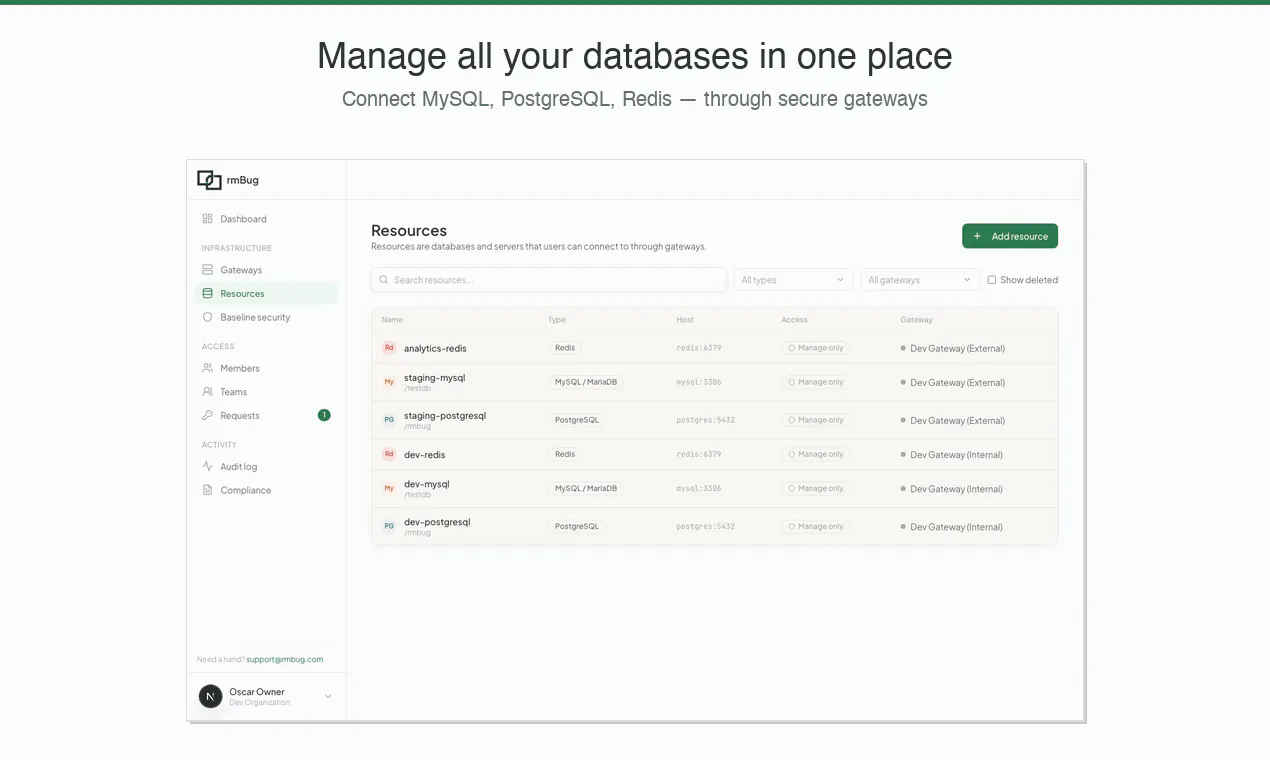Open the dev-redis resource

424,454
